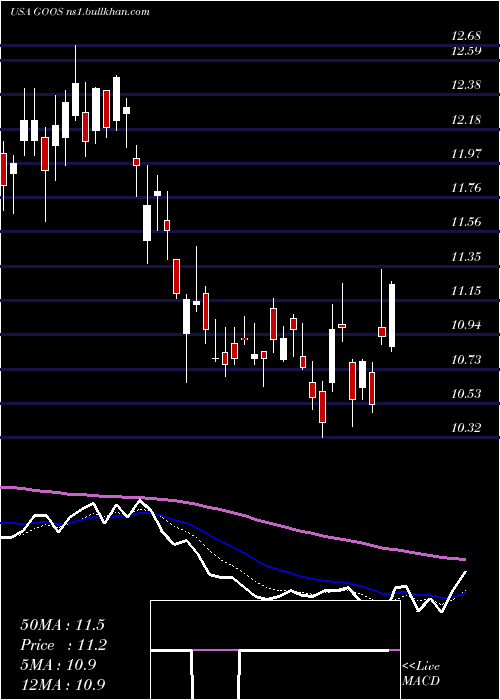
Task: Click the Price : 11.2 readout
Action: (x=62, y=645)
